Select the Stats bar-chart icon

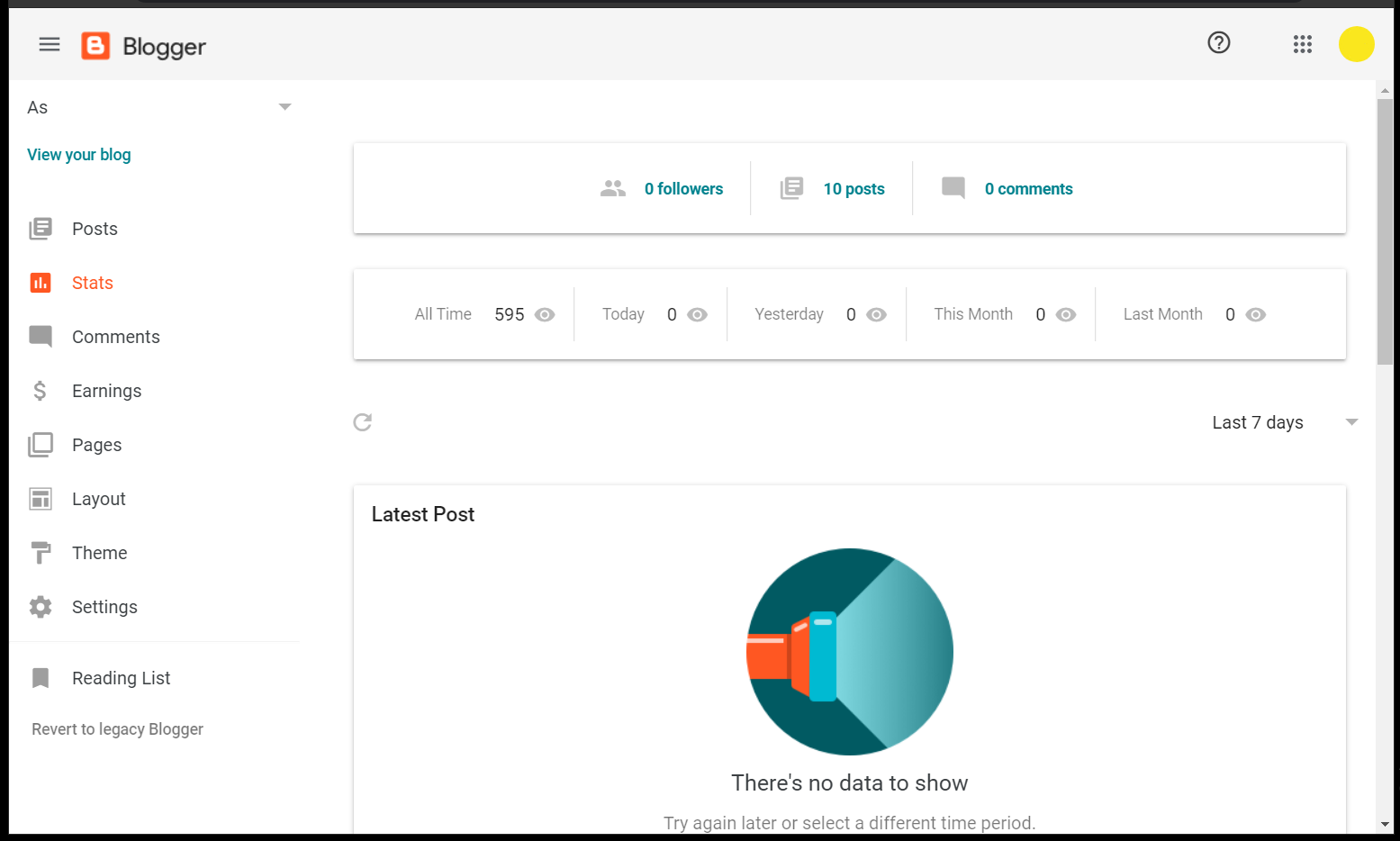tap(41, 282)
